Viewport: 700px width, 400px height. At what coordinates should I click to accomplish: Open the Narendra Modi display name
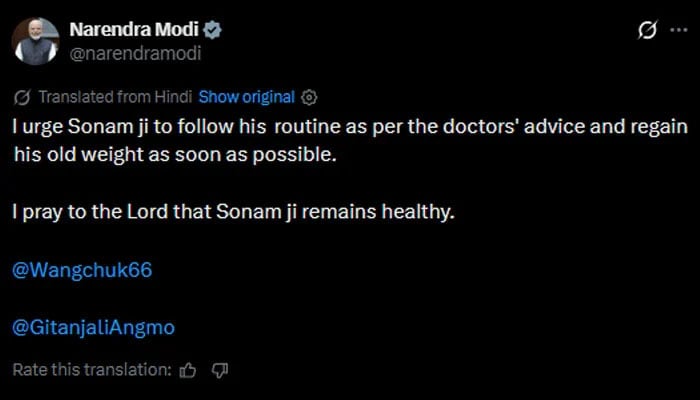134,30
